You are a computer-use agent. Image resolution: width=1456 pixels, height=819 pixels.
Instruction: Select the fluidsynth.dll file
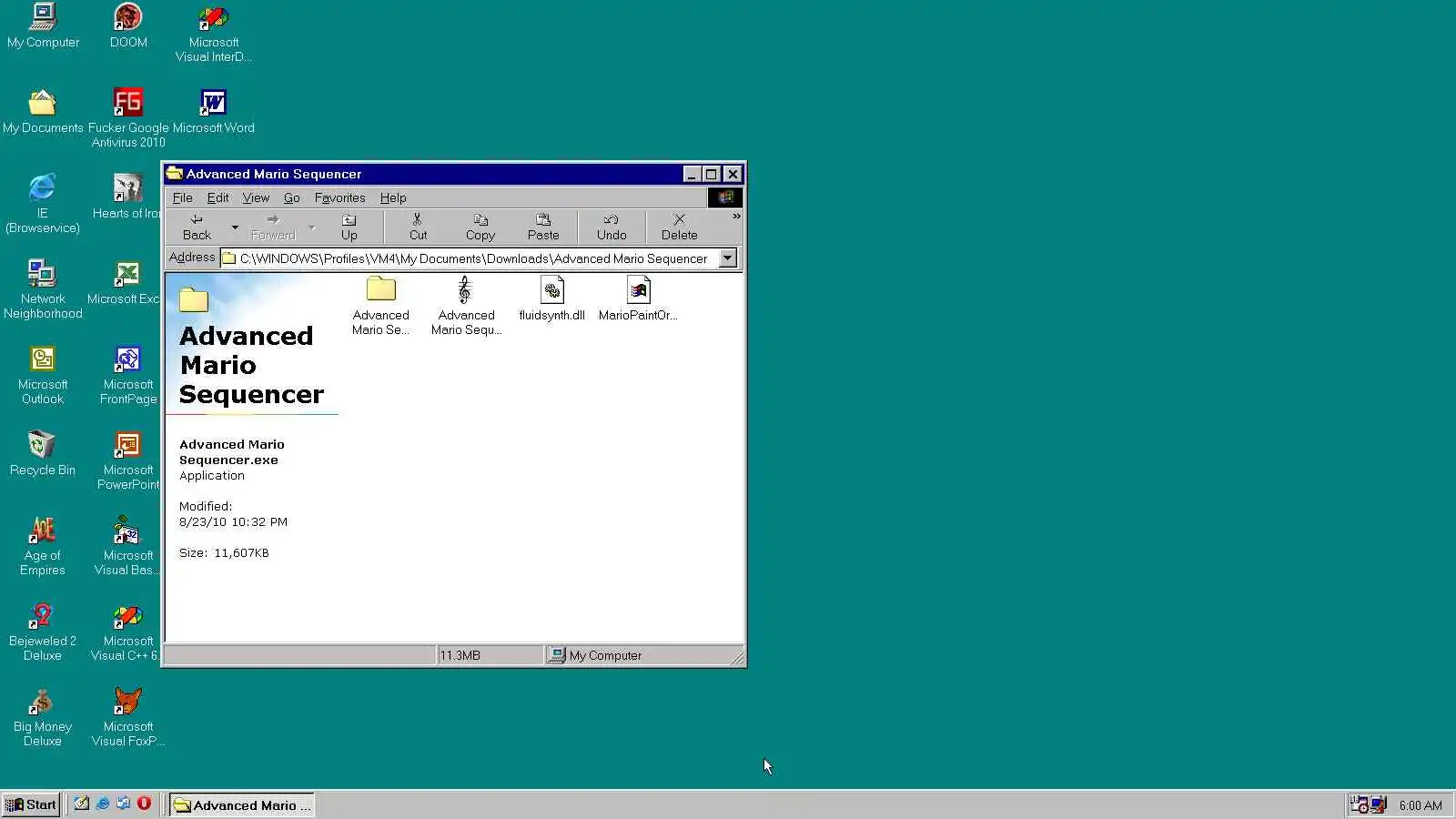(551, 299)
